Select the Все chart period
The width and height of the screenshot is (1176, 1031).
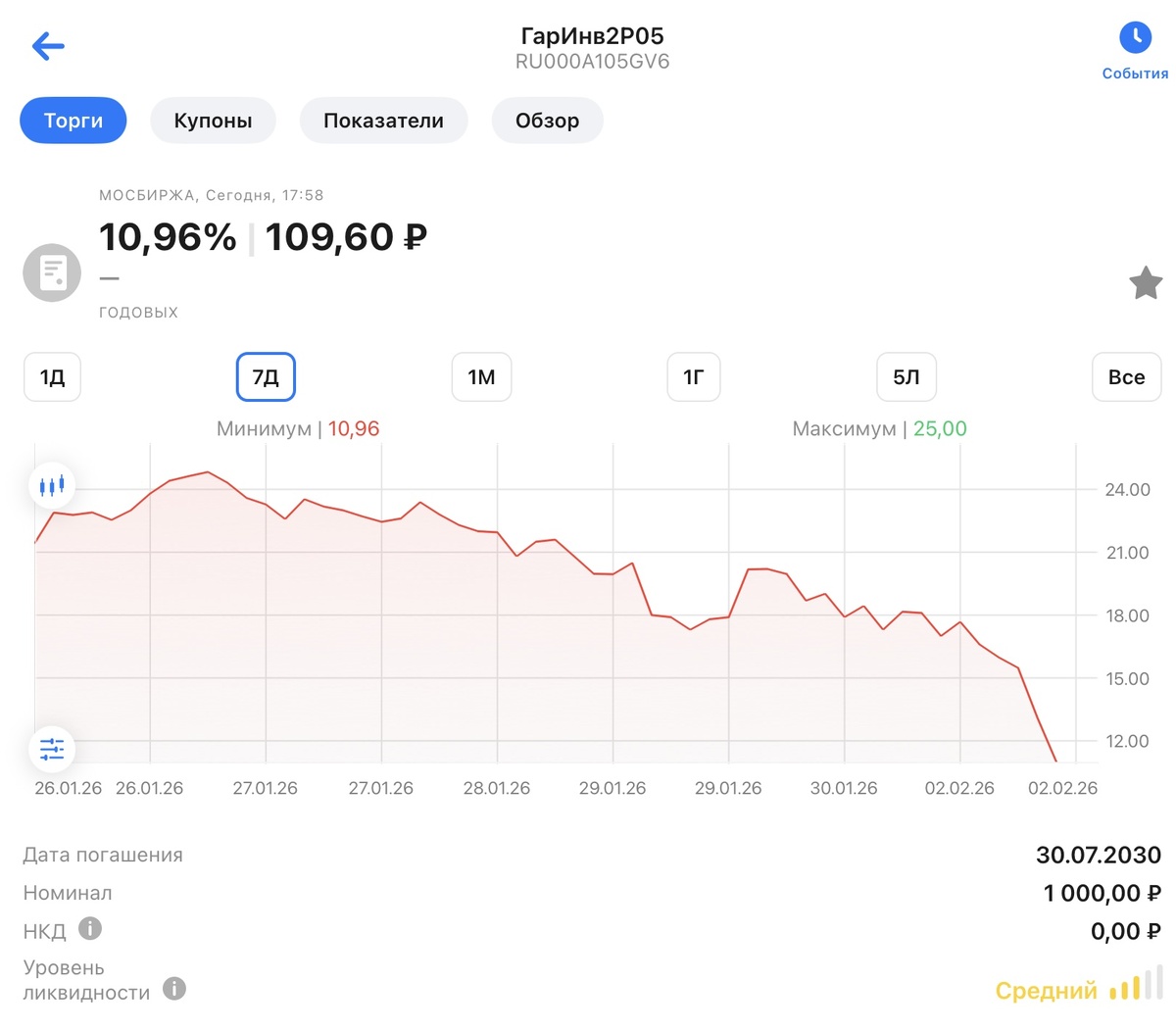(x=1127, y=377)
